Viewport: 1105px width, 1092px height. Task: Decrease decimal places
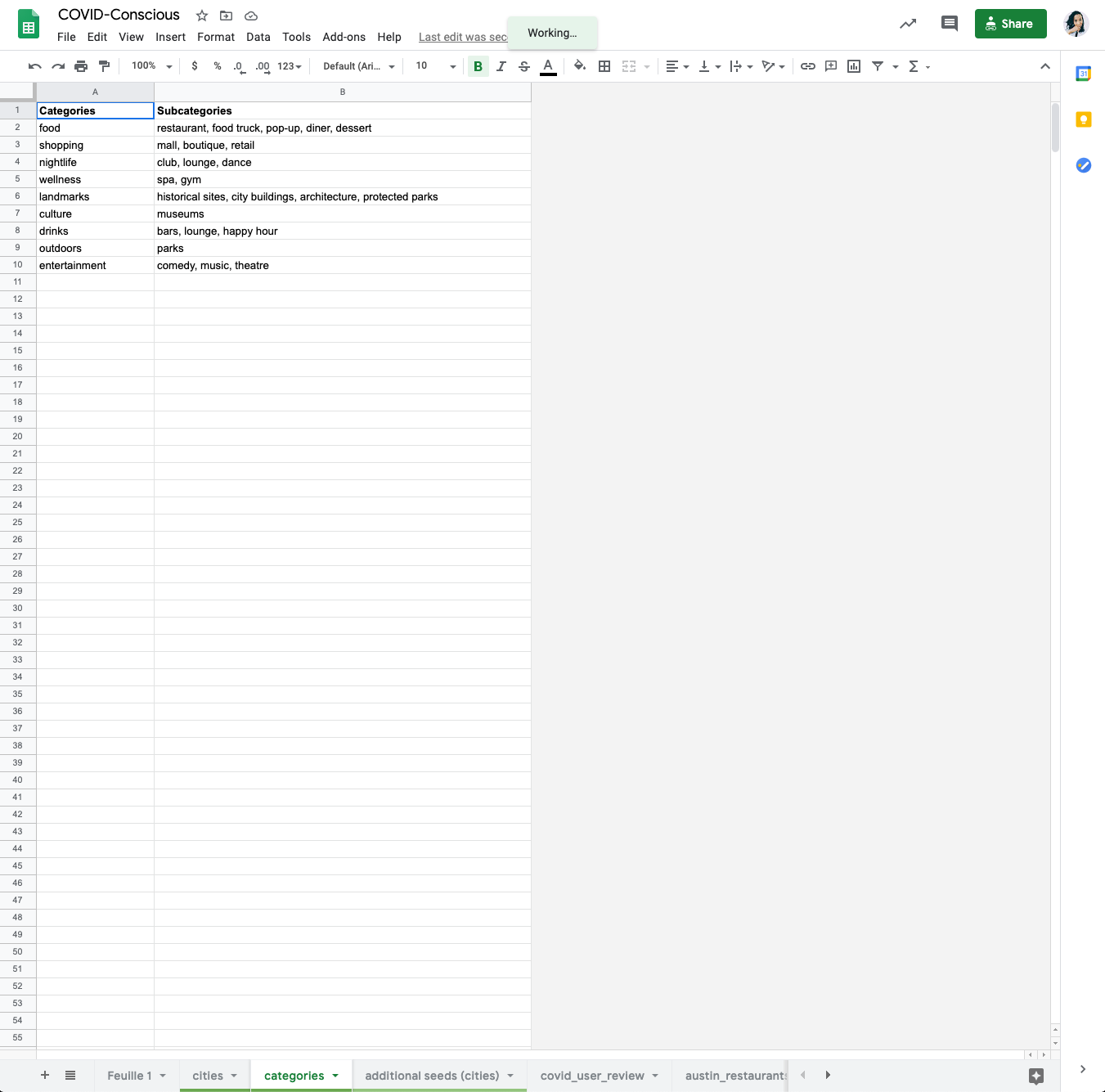pos(239,66)
